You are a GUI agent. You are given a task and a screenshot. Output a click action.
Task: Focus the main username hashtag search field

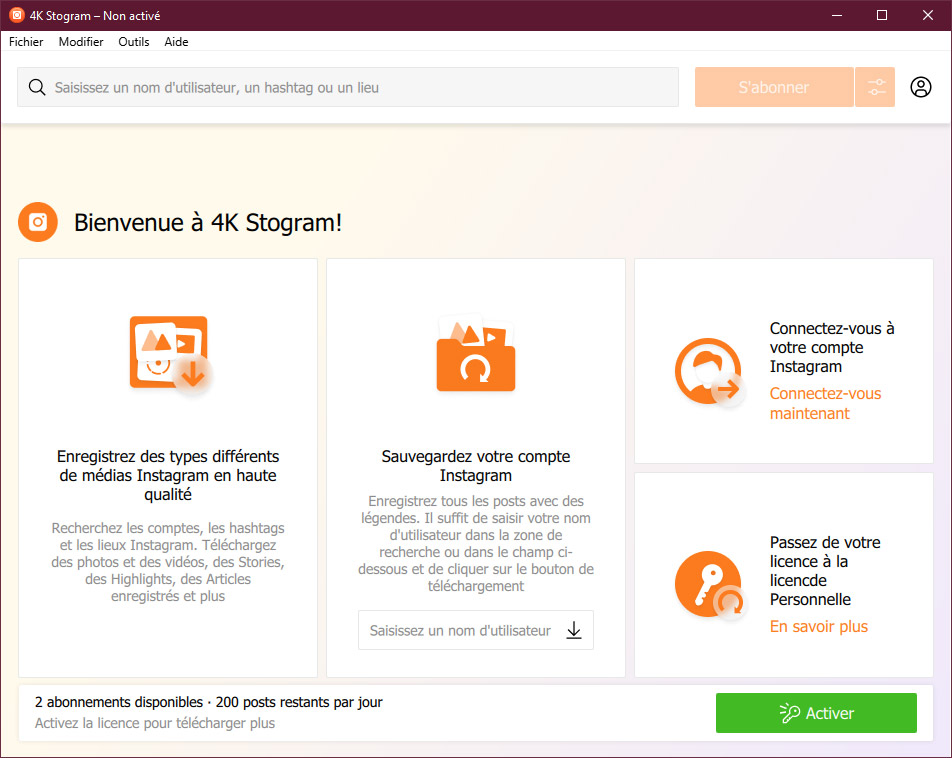pyautogui.click(x=348, y=87)
